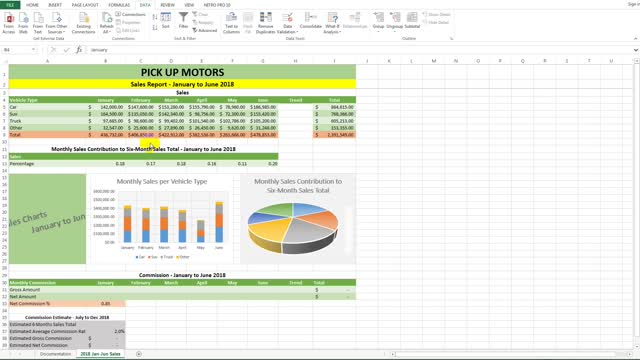The height and width of the screenshot is (360, 640).
Task: Select the Documentation sheet tab
Action: (55, 354)
